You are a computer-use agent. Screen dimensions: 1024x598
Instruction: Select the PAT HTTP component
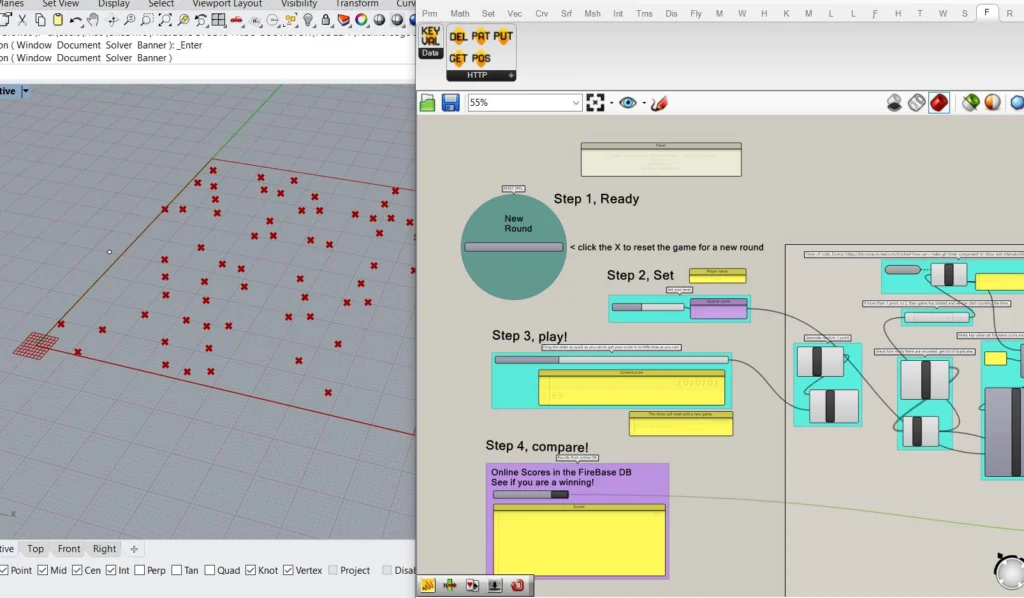481,37
